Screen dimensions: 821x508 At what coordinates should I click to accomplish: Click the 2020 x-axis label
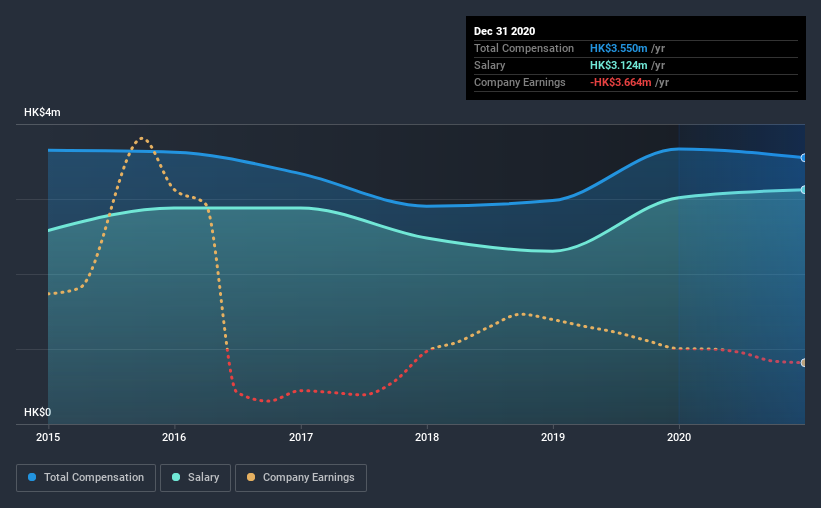click(x=679, y=437)
